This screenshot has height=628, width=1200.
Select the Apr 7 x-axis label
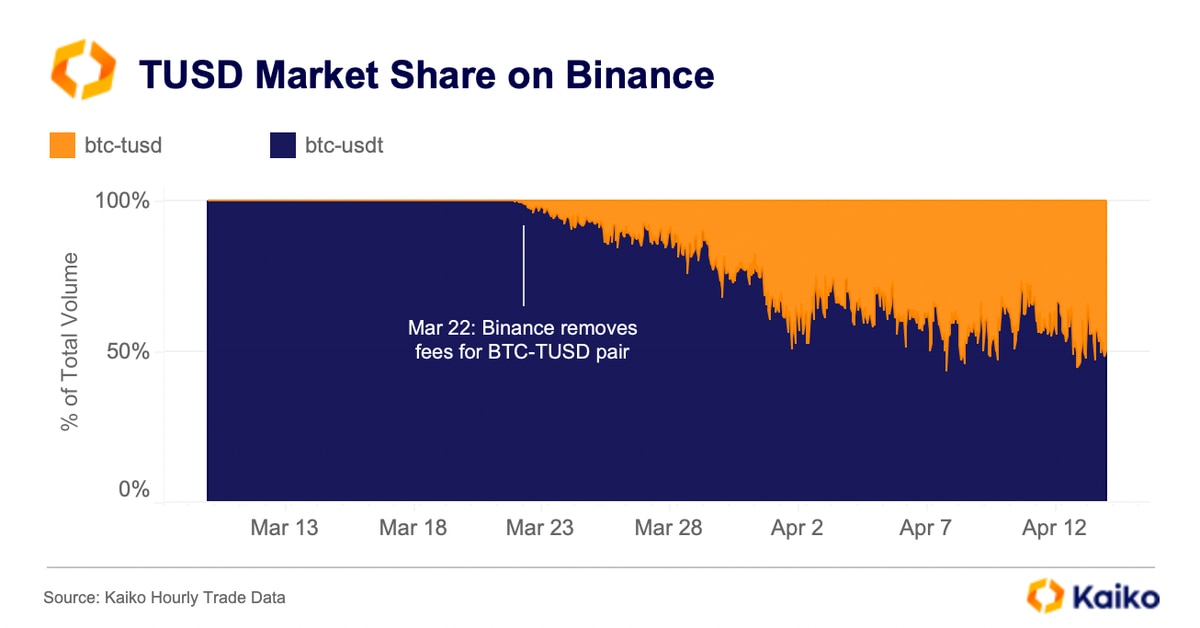[925, 528]
